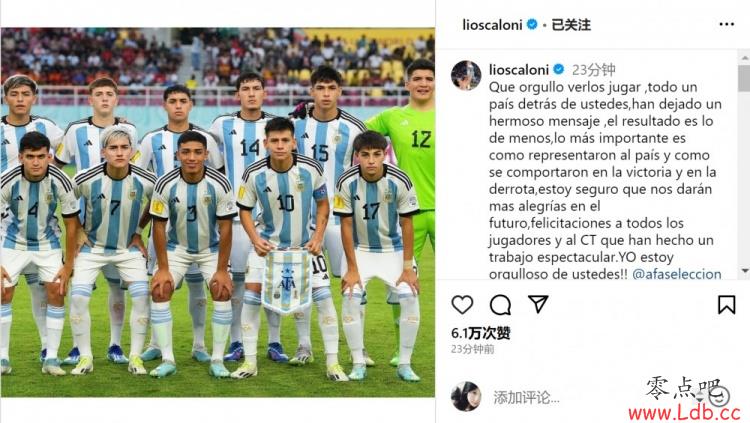Image resolution: width=750 pixels, height=423 pixels.
Task: Click the lioscaloni username in caption
Action: tap(518, 70)
